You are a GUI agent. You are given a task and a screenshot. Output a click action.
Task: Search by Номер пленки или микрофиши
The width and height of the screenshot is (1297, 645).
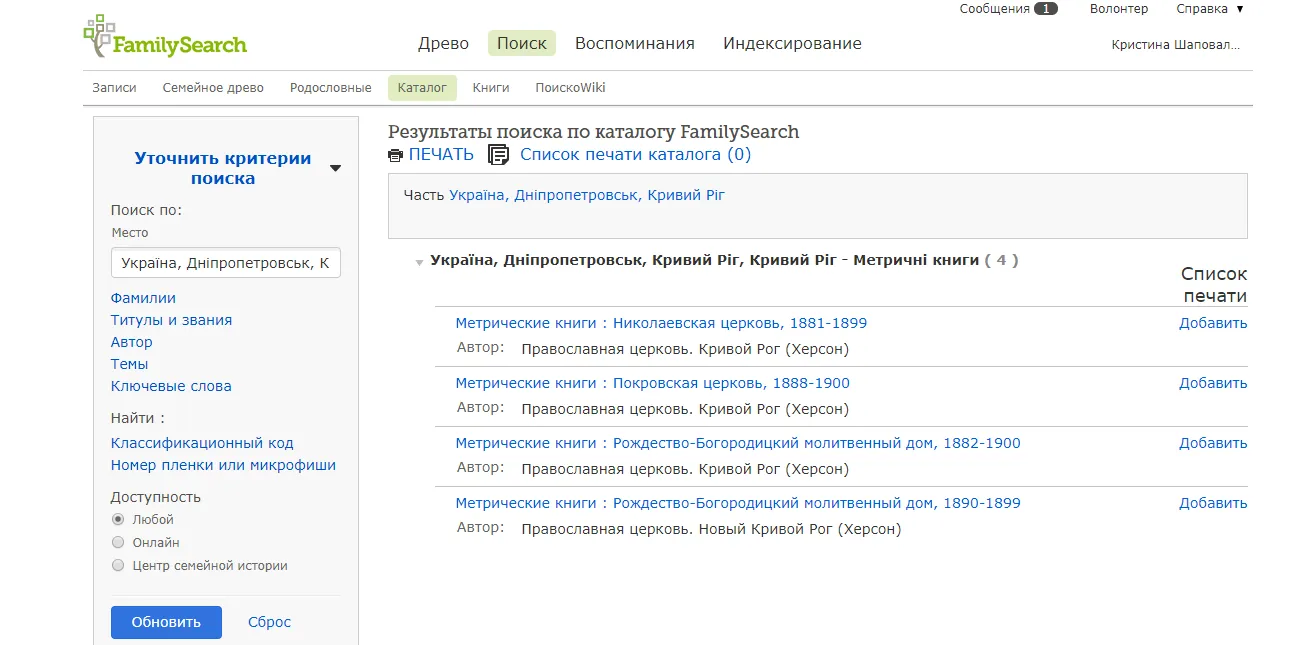(x=223, y=465)
